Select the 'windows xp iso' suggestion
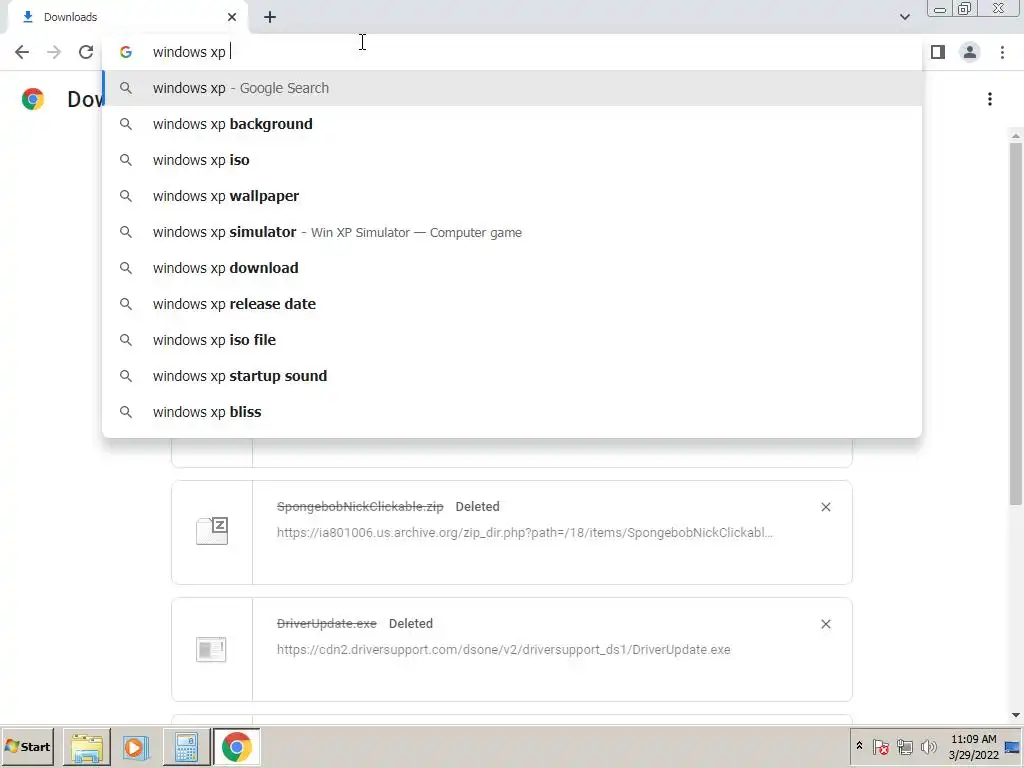 512,160
